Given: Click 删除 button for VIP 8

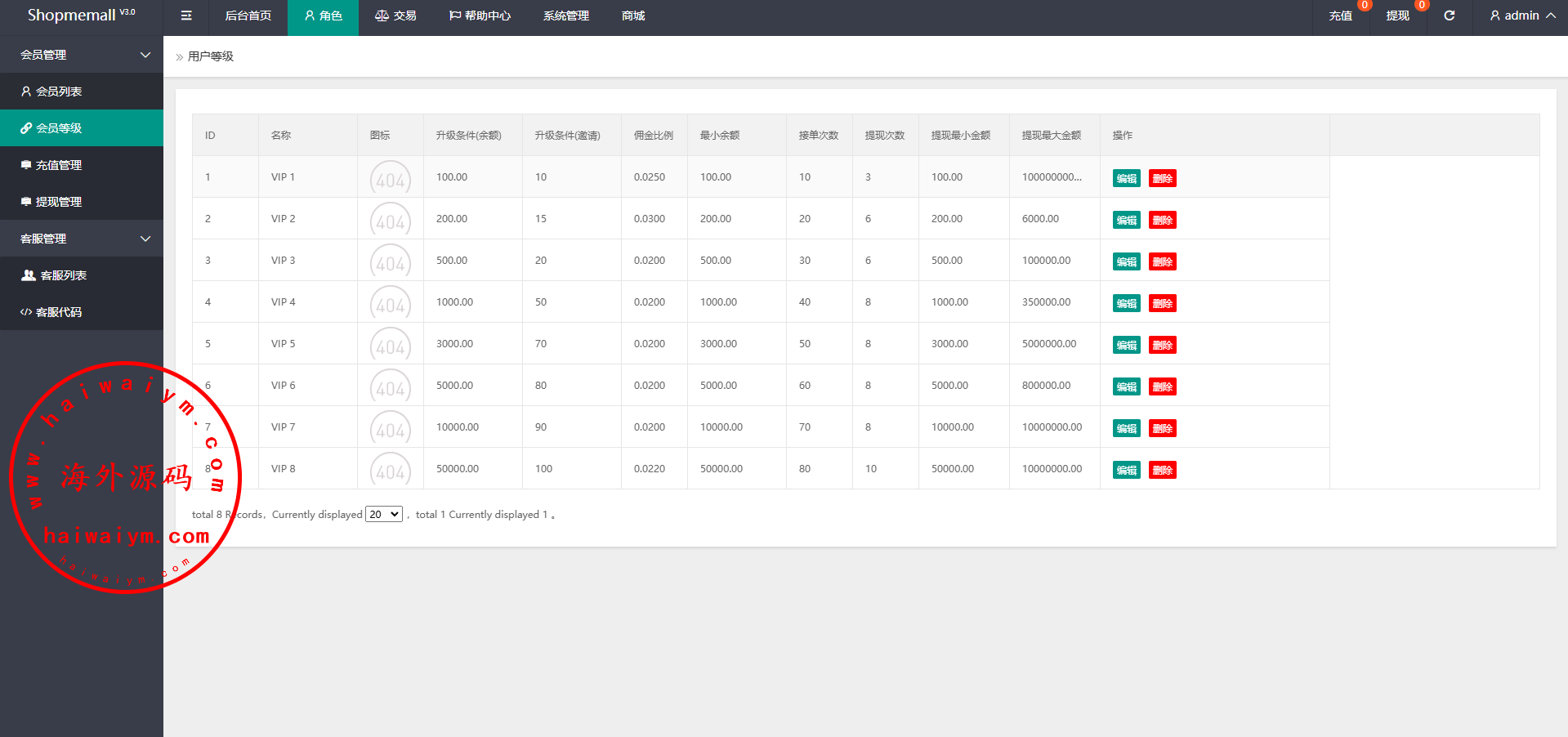Looking at the screenshot, I should pos(1162,470).
